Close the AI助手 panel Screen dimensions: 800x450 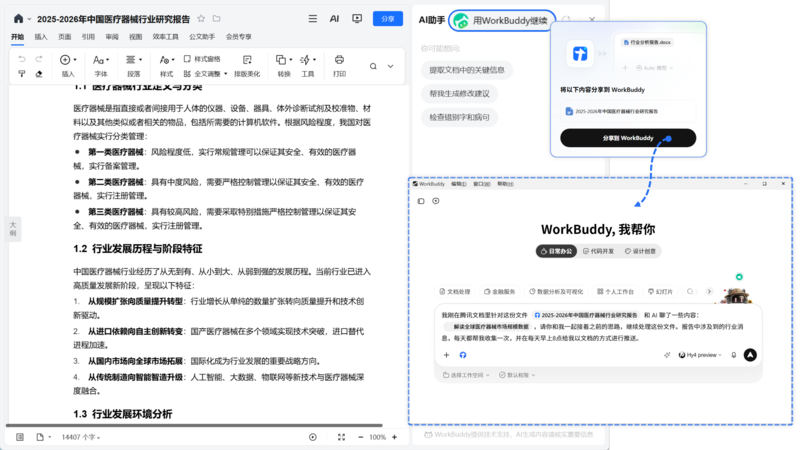592,19
